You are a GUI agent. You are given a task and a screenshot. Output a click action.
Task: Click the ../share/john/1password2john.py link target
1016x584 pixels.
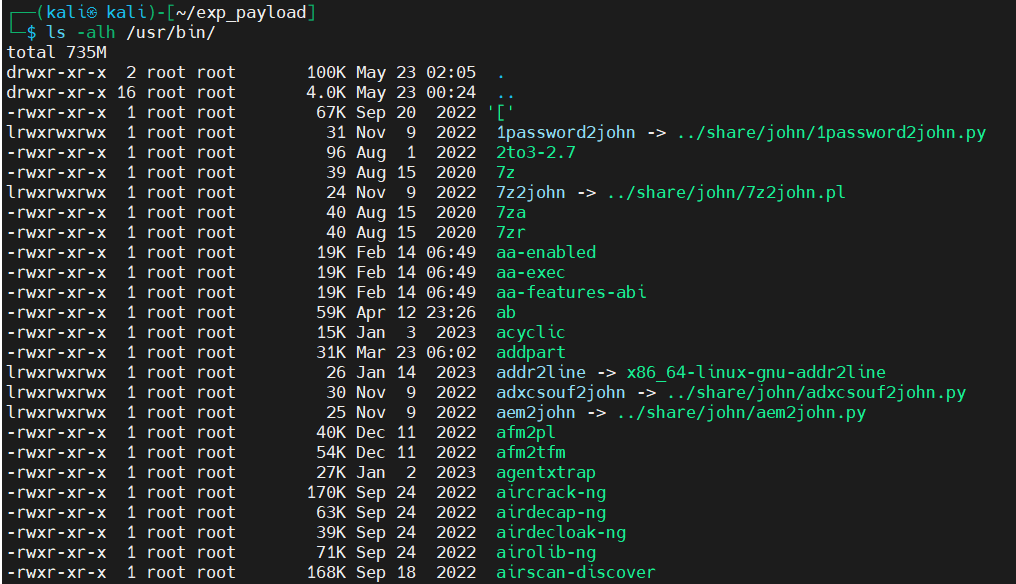831,132
